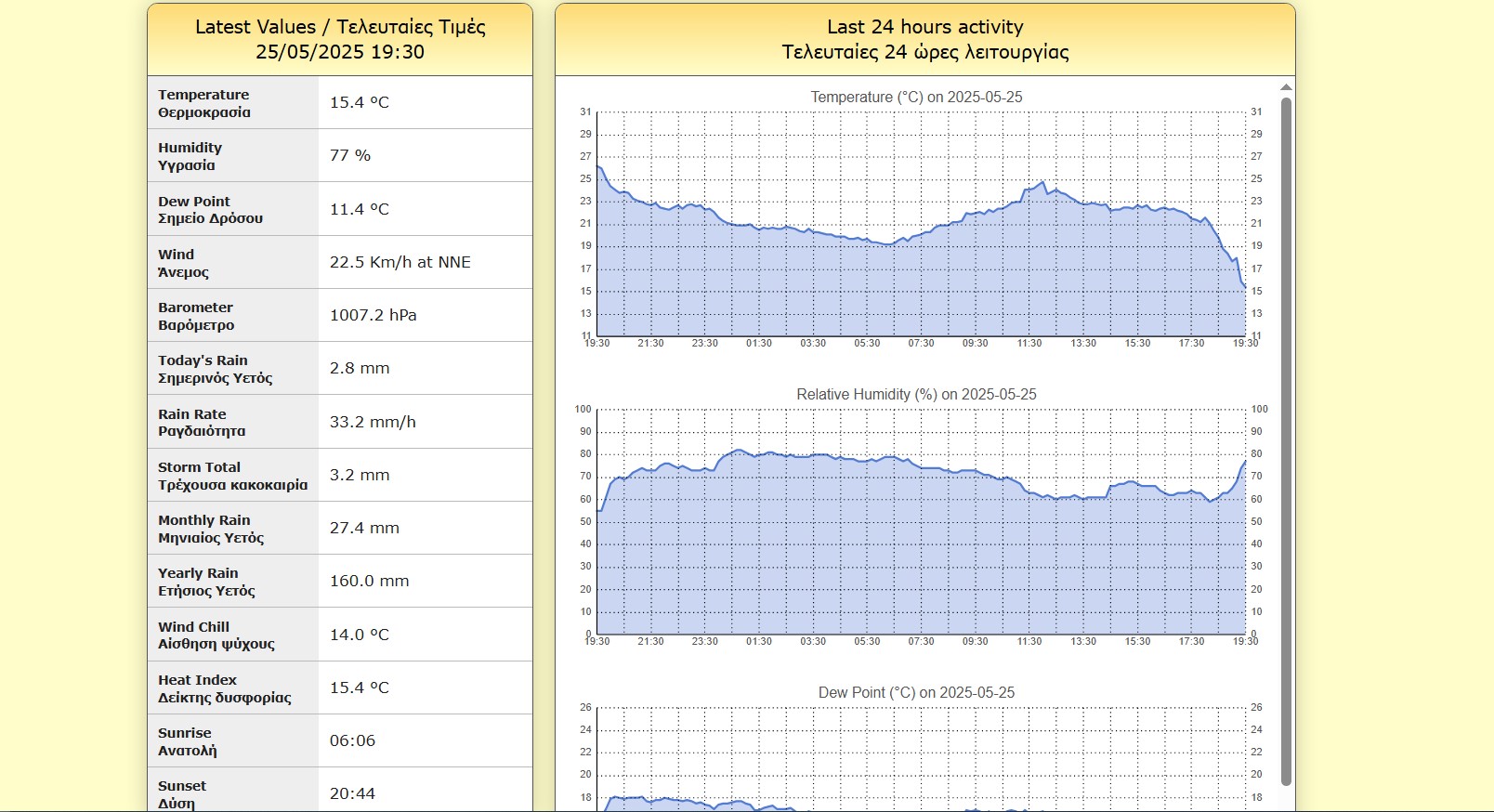This screenshot has width=1494, height=812.
Task: Click the Latest Values panel header
Action: tap(340, 39)
